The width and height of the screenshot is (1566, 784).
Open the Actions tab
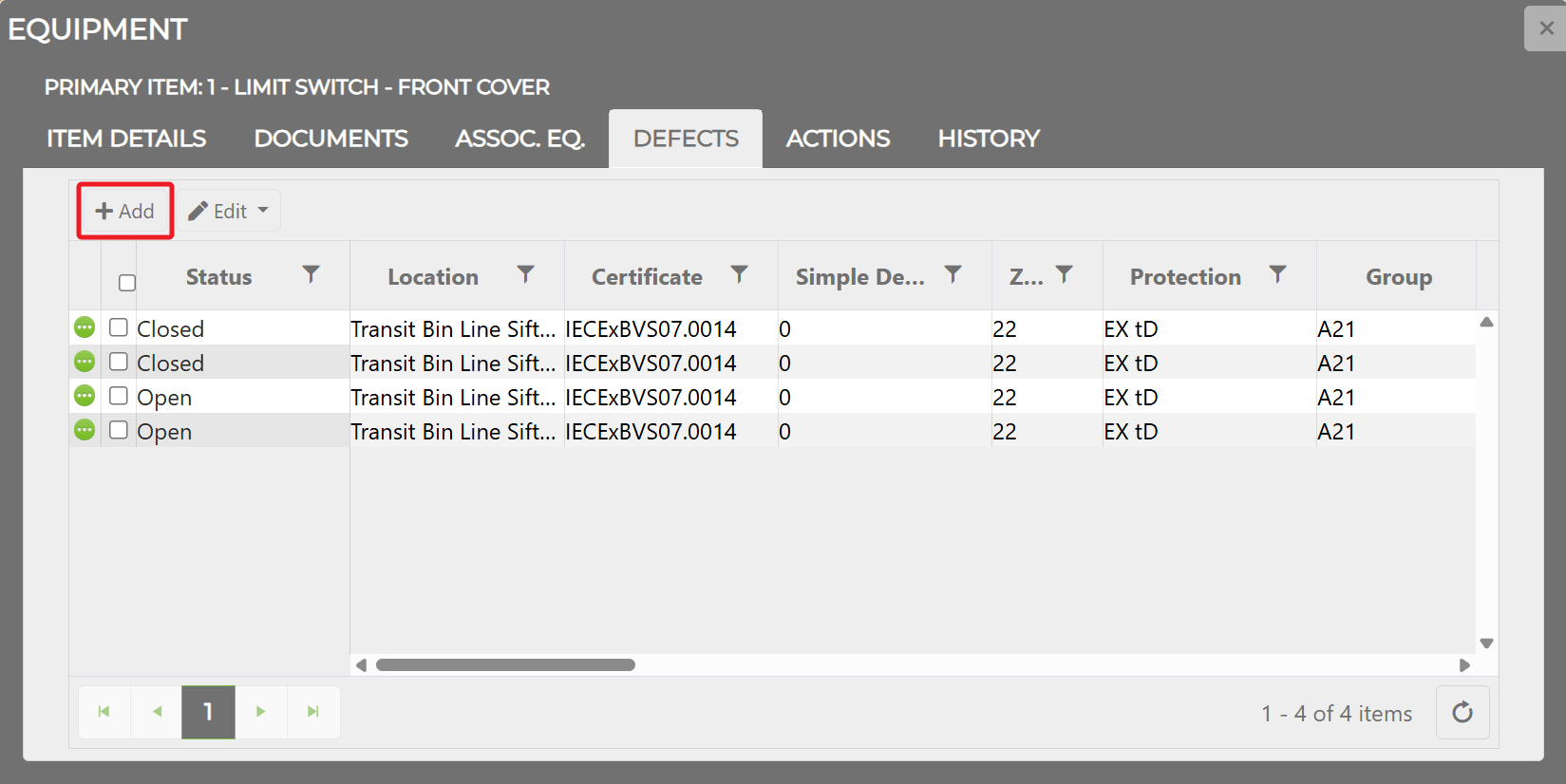click(838, 139)
